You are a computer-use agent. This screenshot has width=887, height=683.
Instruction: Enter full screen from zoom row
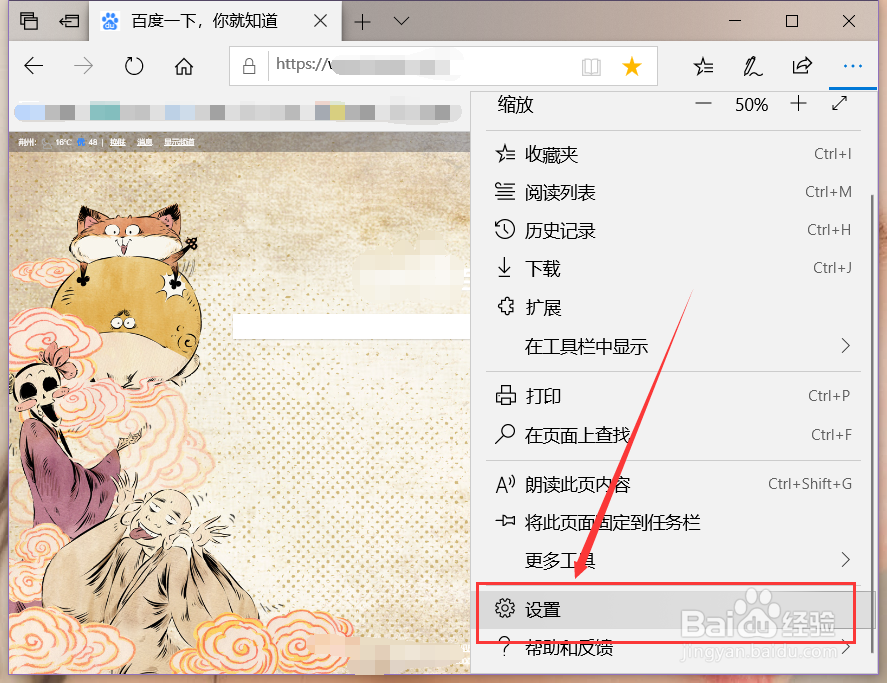(x=839, y=104)
